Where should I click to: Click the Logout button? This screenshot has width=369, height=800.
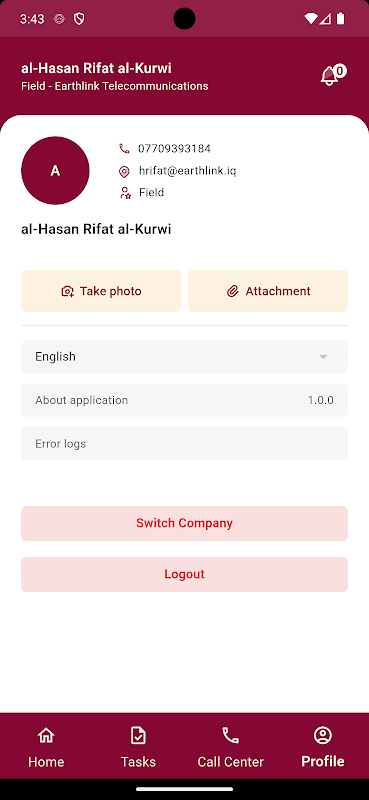(x=184, y=574)
